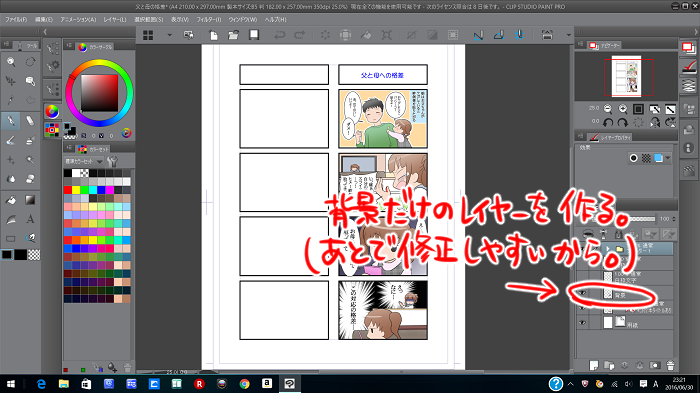The width and height of the screenshot is (700, 393).
Task: Switch to the ナビゲーター tab
Action: [x=605, y=45]
